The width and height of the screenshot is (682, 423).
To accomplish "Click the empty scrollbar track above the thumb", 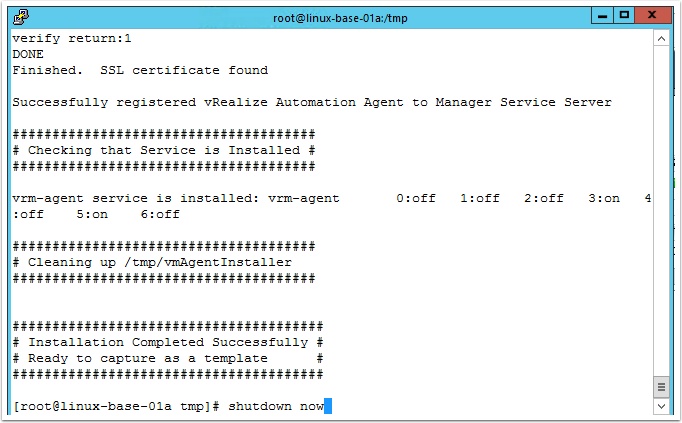I will pyautogui.click(x=661, y=200).
